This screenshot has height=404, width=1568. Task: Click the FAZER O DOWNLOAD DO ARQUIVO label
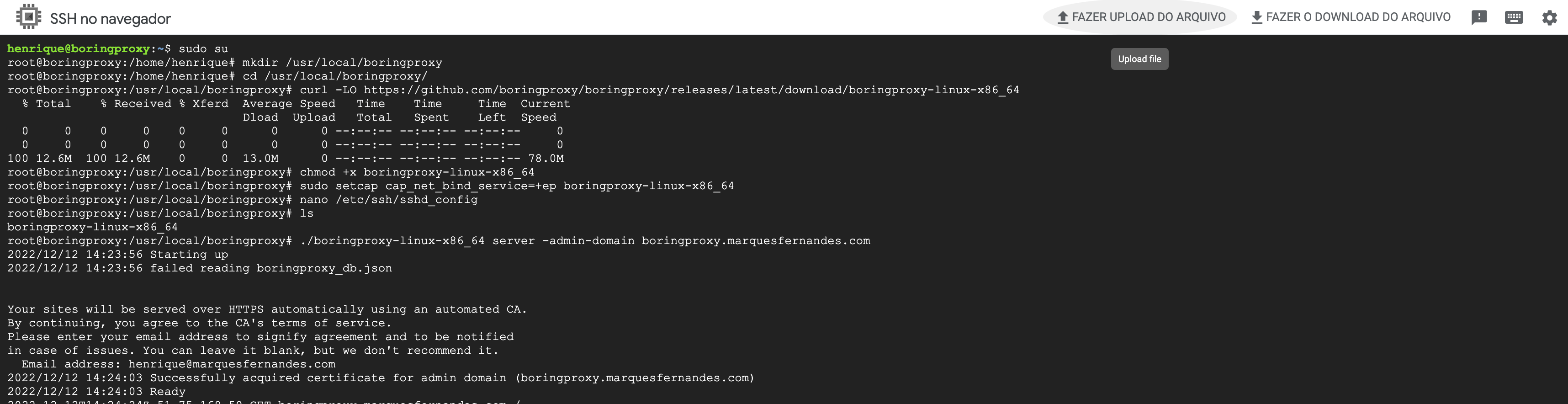(1358, 17)
